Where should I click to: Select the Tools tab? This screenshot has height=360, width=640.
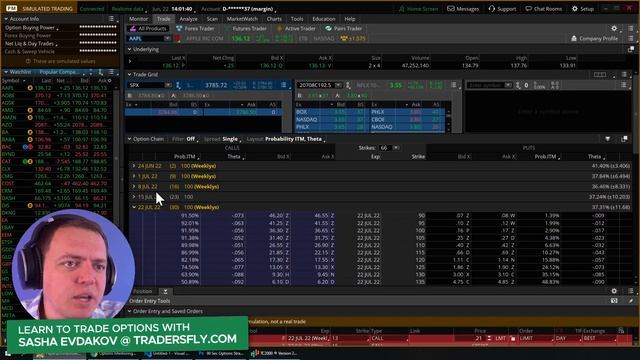pos(297,19)
